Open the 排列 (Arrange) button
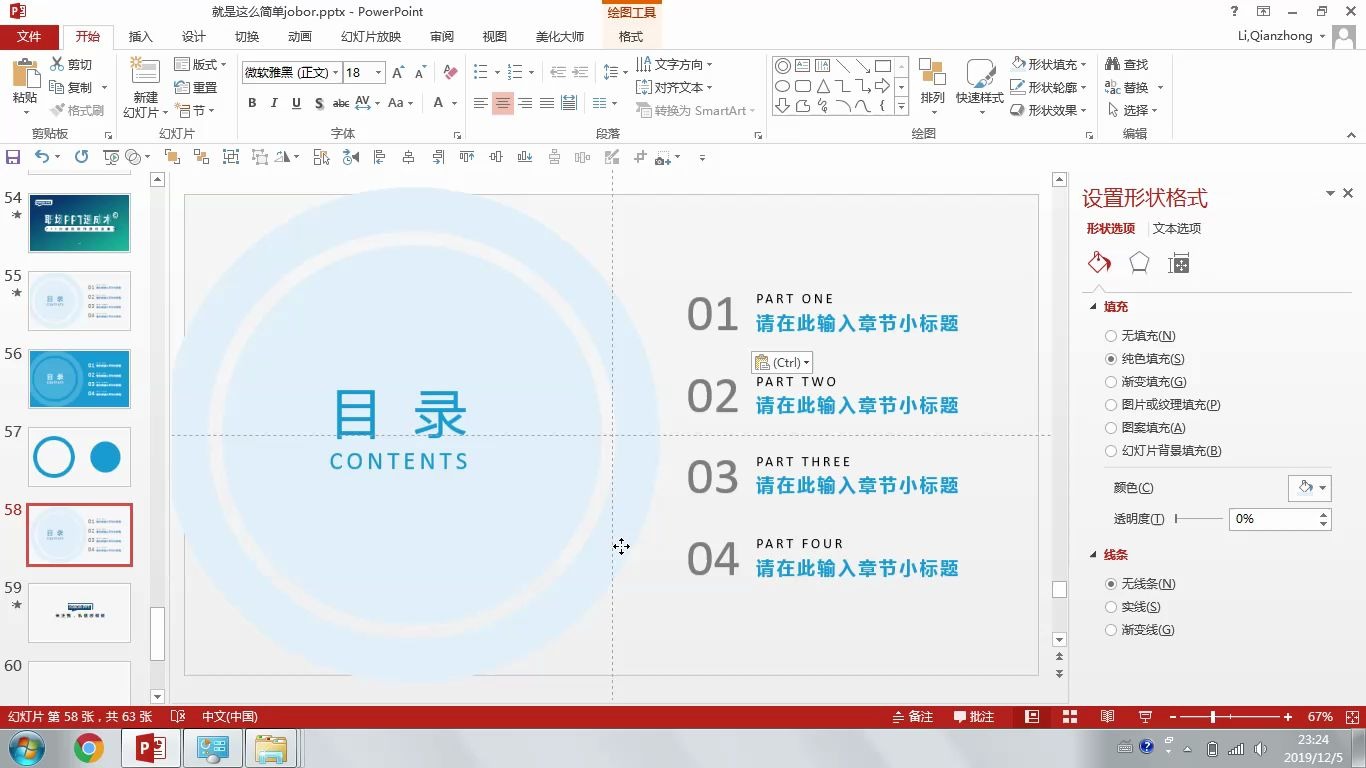1366x768 pixels. click(932, 84)
